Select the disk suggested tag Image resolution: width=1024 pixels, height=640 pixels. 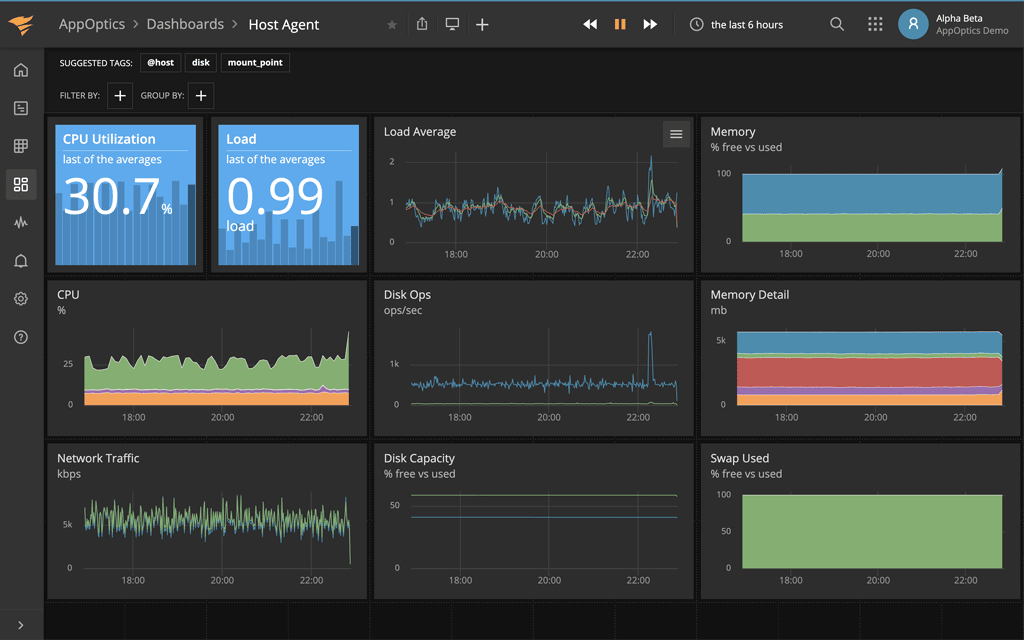(x=200, y=63)
